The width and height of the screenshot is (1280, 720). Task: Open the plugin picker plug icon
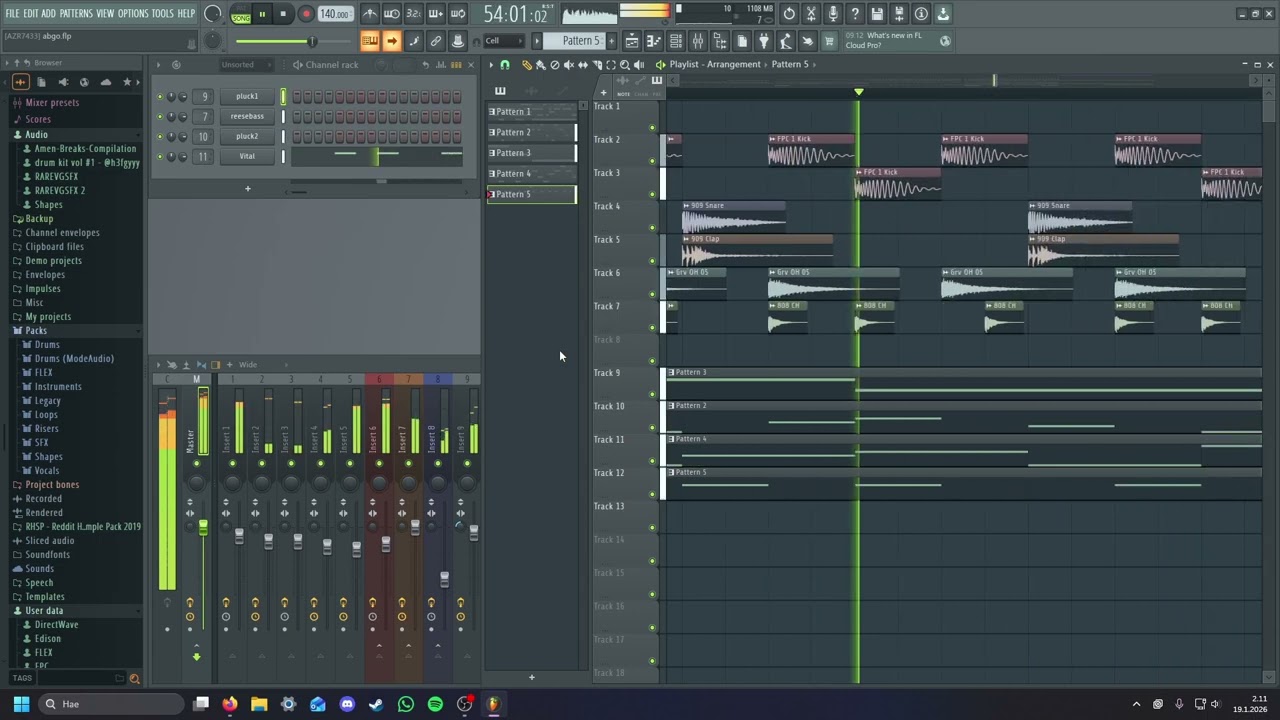(764, 41)
